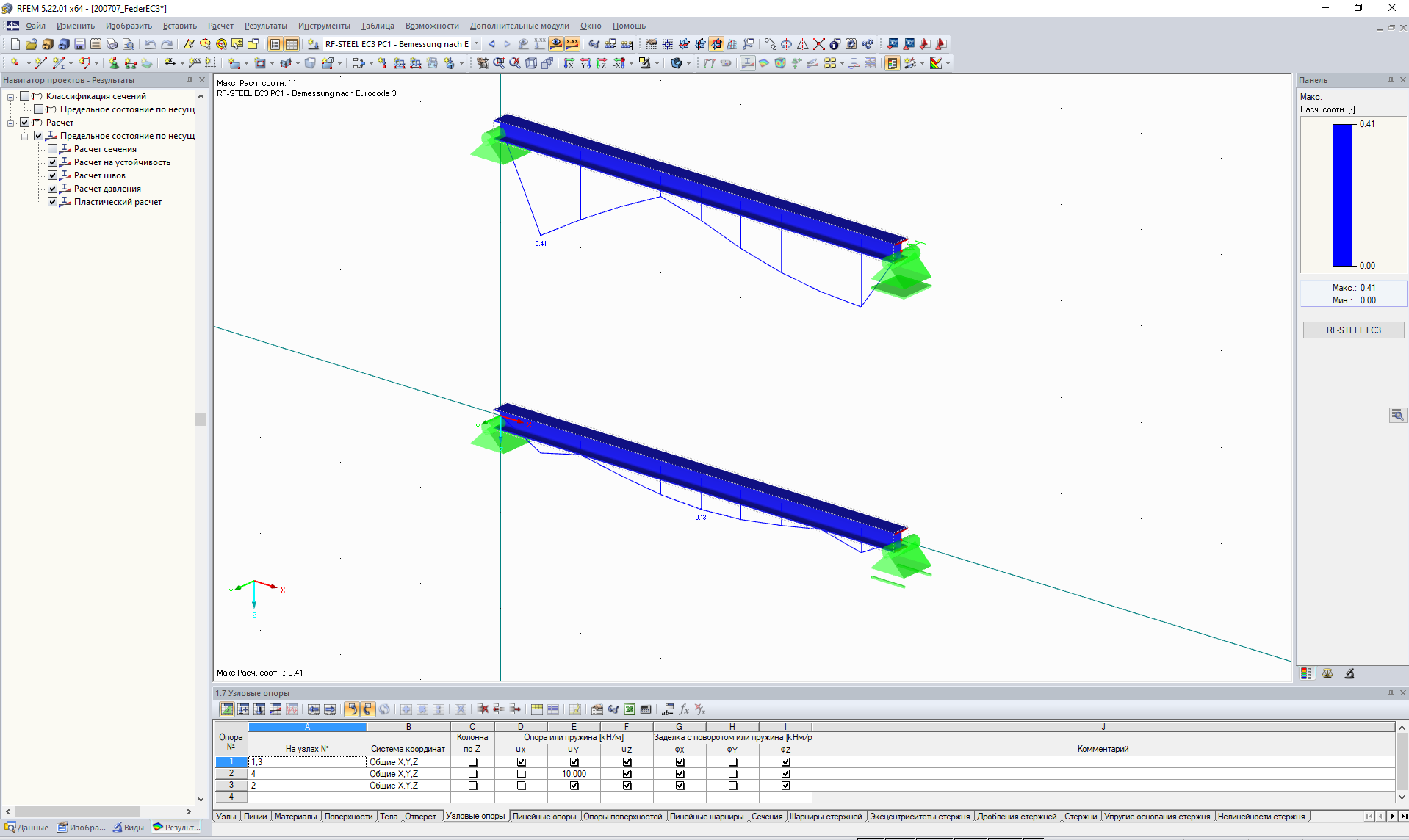Go to next load case arrow
Viewport: 1409px width, 840px height.
[506, 44]
